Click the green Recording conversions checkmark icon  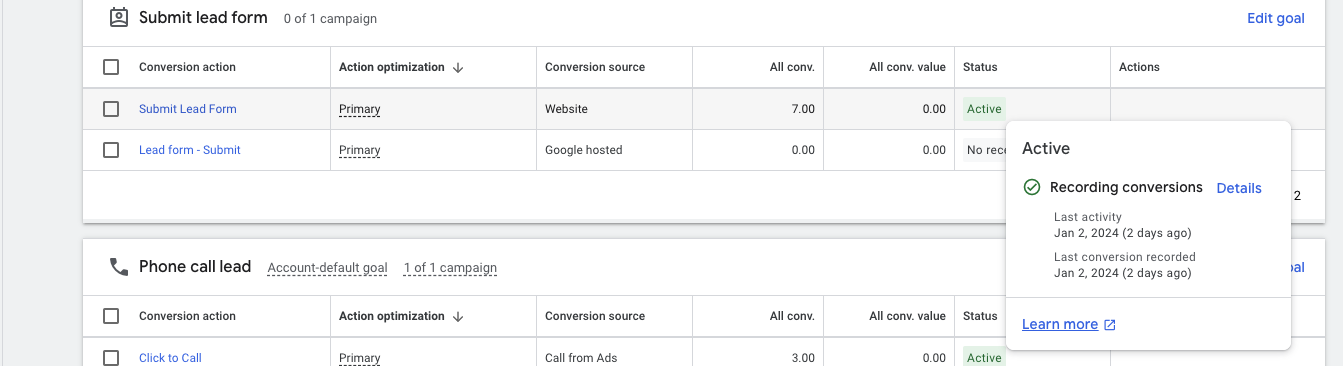[x=1032, y=187]
